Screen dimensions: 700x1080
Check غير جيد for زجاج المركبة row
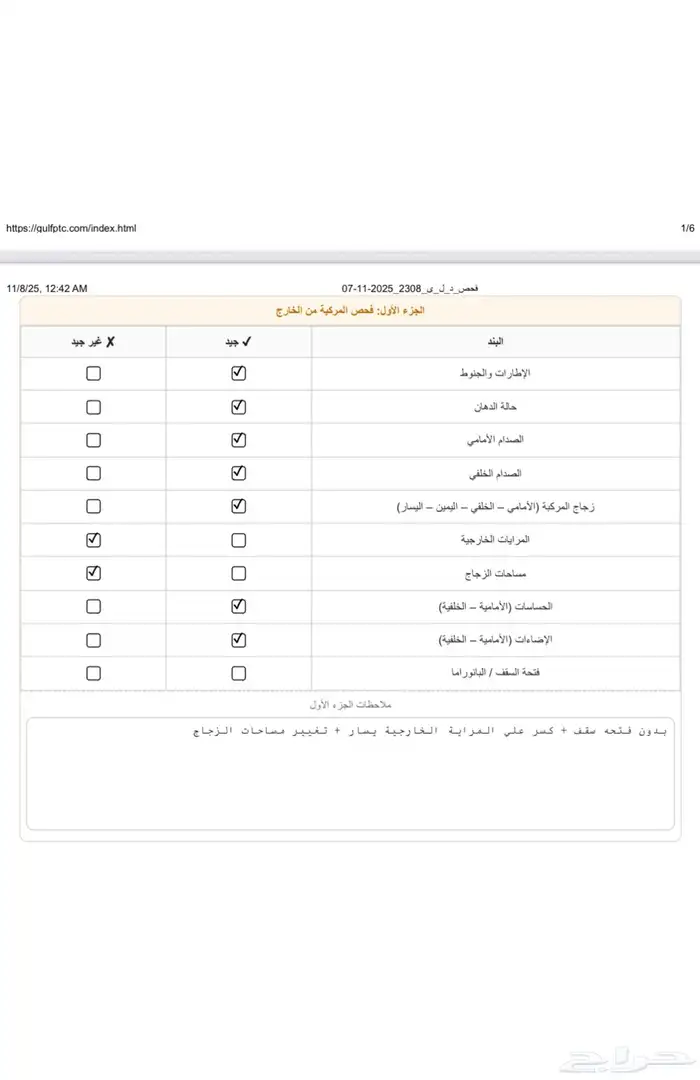[x=93, y=506]
